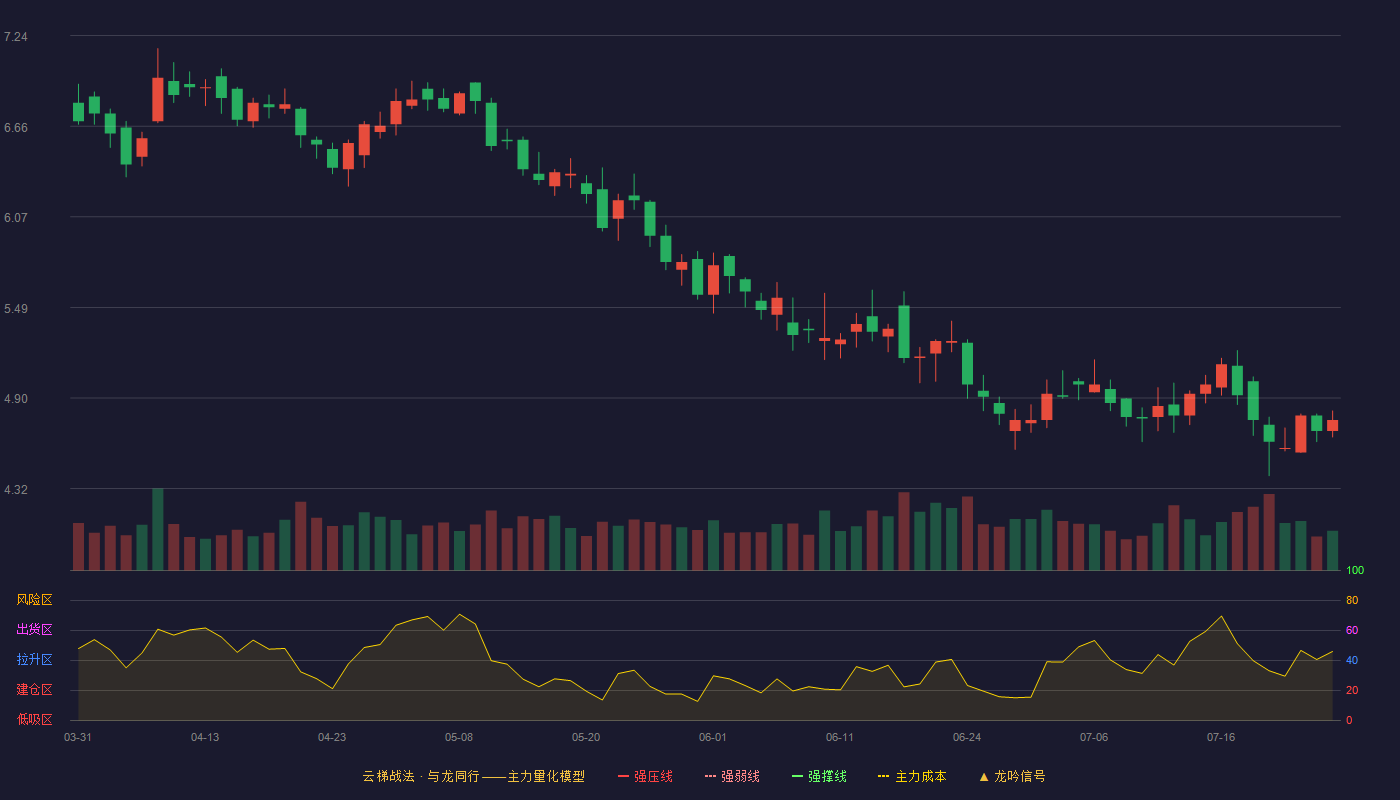Click the 60 indicator scale label

click(x=1352, y=631)
